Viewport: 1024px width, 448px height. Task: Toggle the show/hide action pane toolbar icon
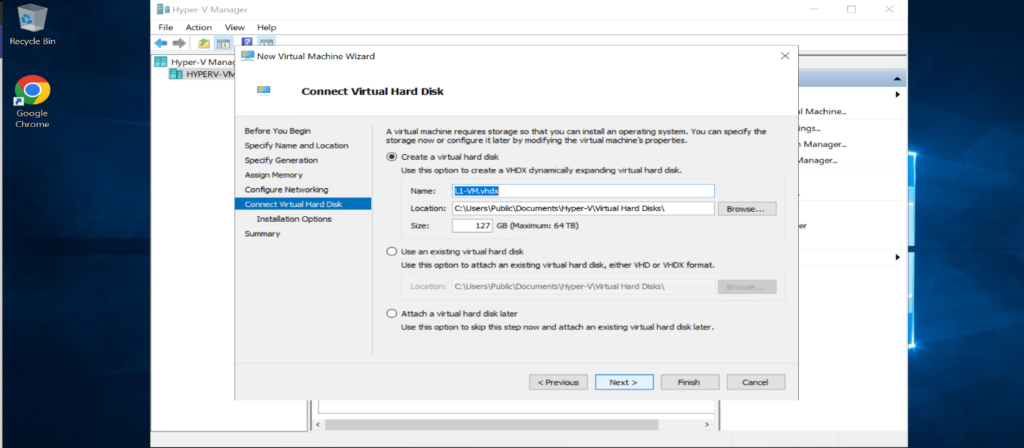(266, 44)
